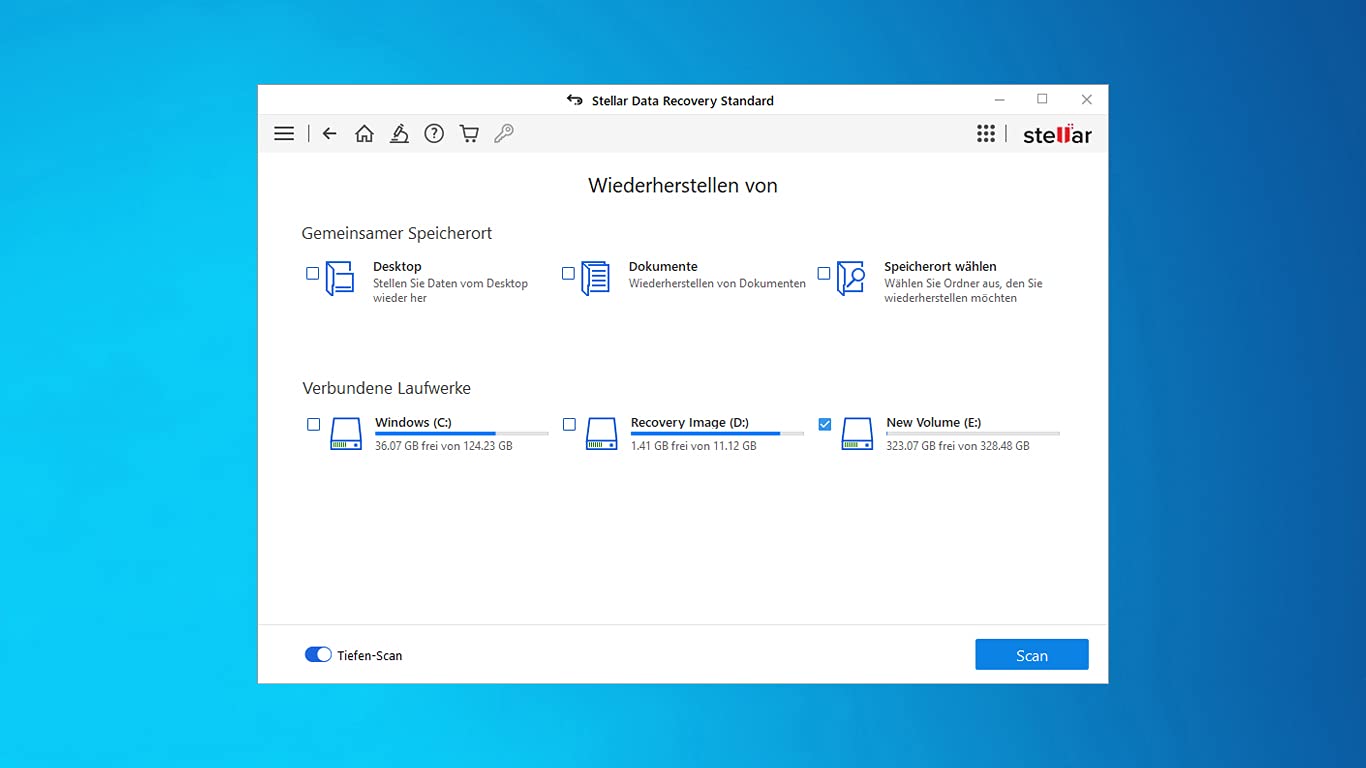This screenshot has height=768, width=1366.
Task: Click the shopping cart icon
Action: pos(469,133)
